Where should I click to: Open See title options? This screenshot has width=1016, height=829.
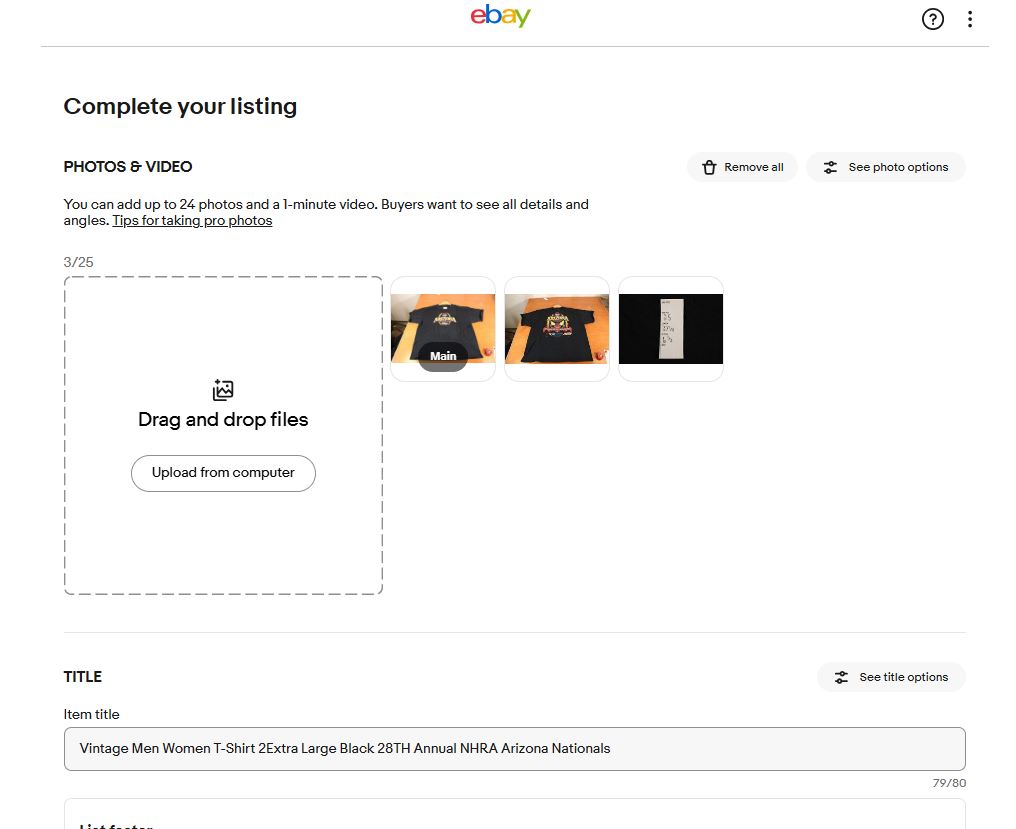(891, 677)
